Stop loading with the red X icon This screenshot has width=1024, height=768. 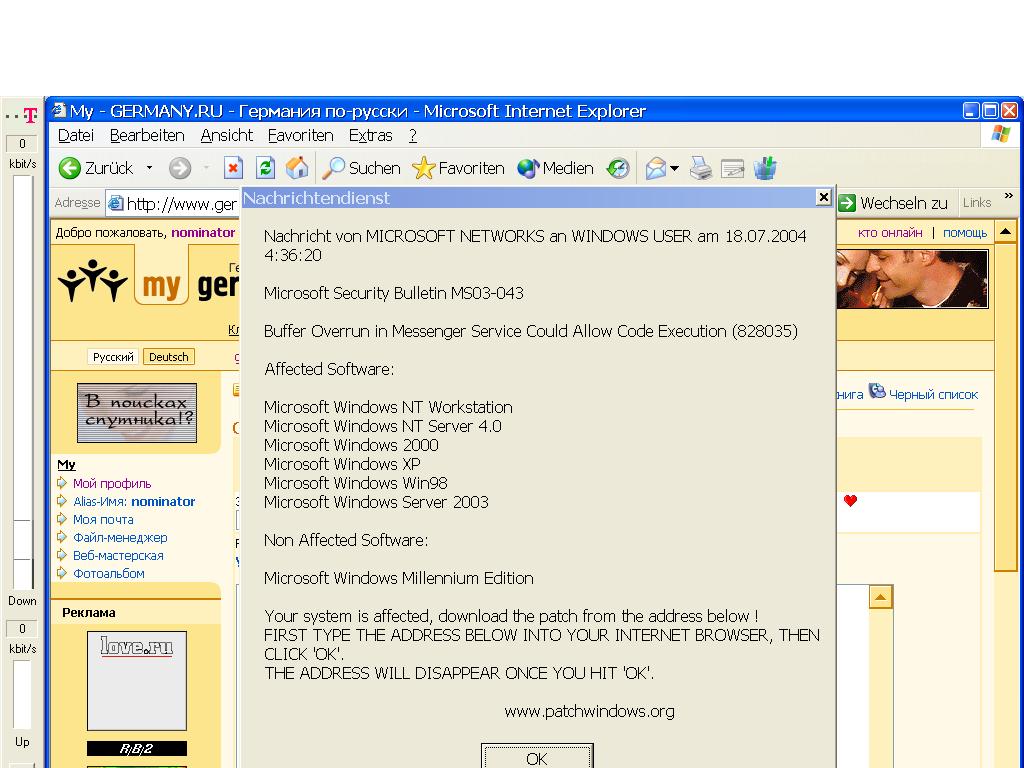coord(233,168)
